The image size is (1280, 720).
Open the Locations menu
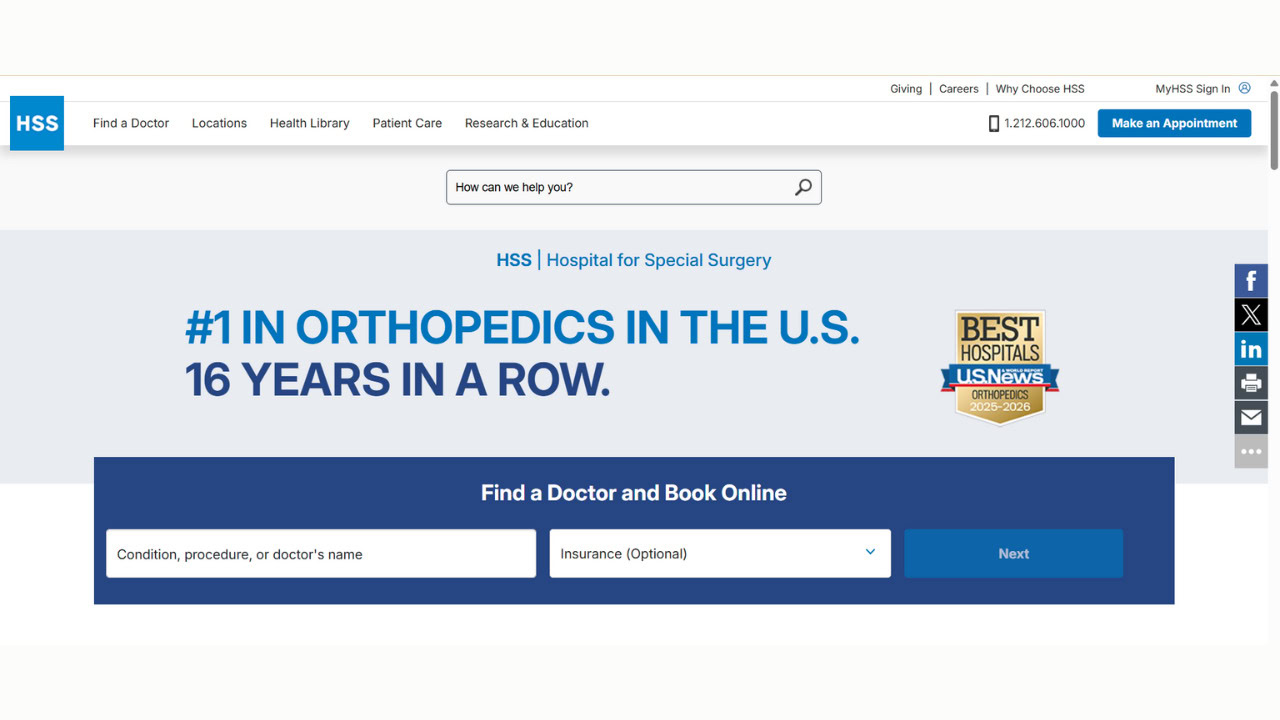point(219,123)
